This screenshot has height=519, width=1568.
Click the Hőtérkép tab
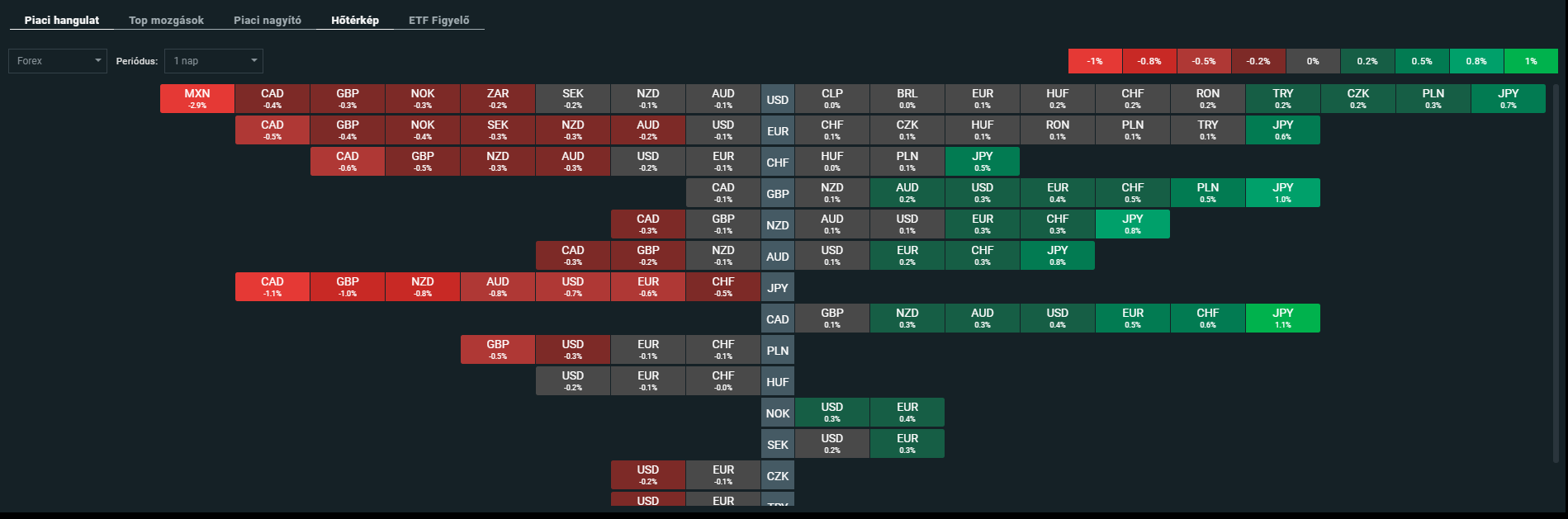(x=355, y=20)
